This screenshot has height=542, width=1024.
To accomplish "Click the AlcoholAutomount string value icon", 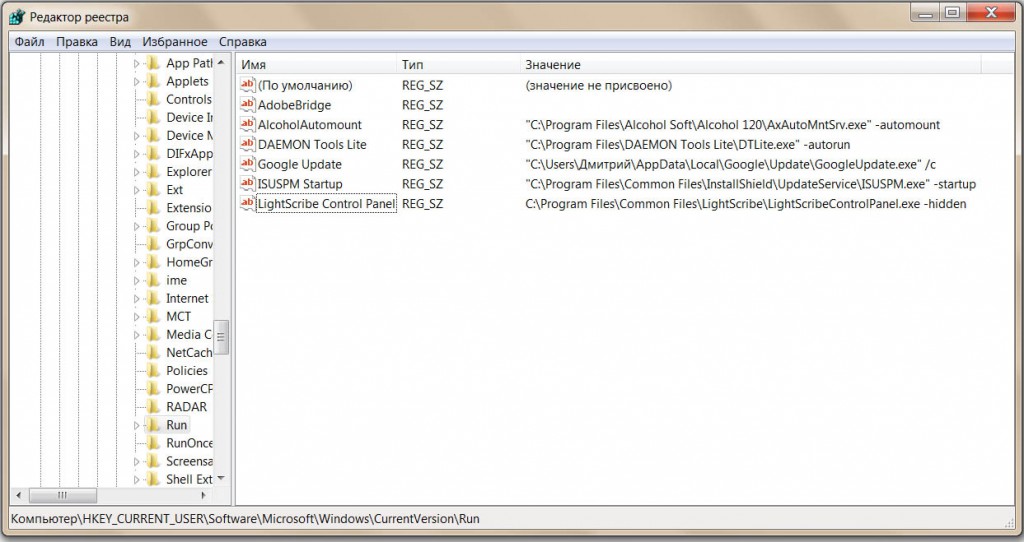I will pyautogui.click(x=248, y=124).
